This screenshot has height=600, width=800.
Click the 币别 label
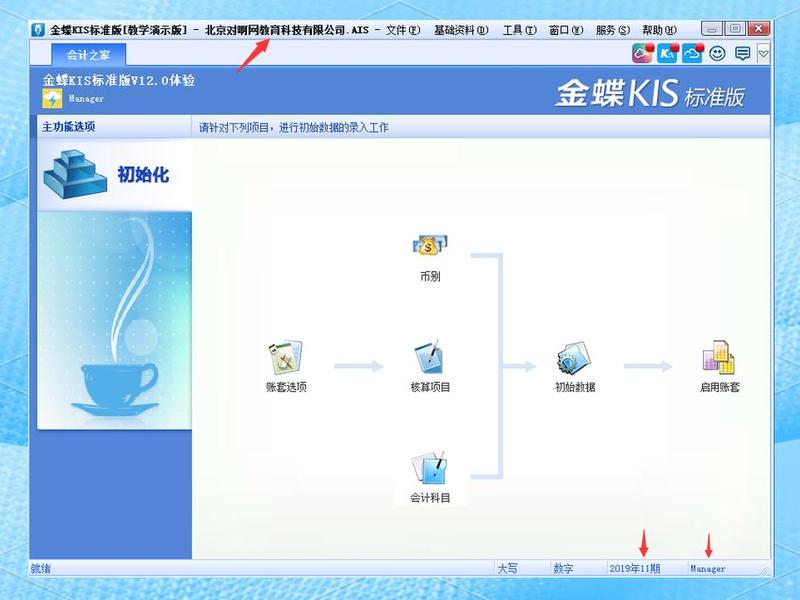tap(430, 277)
